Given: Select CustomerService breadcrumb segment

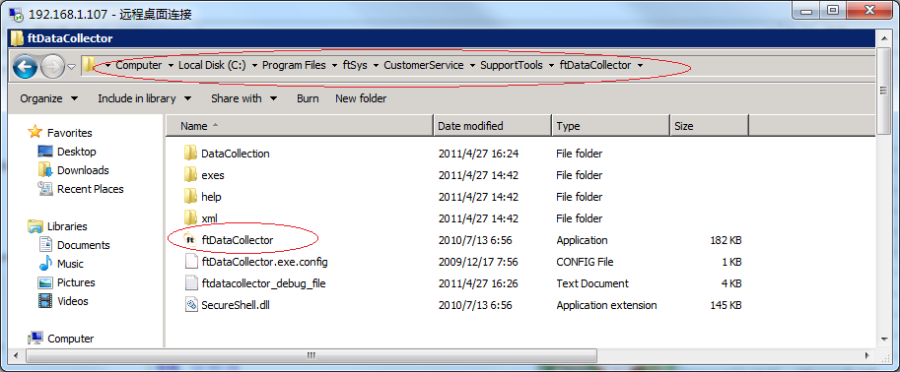Looking at the screenshot, I should tap(424, 65).
